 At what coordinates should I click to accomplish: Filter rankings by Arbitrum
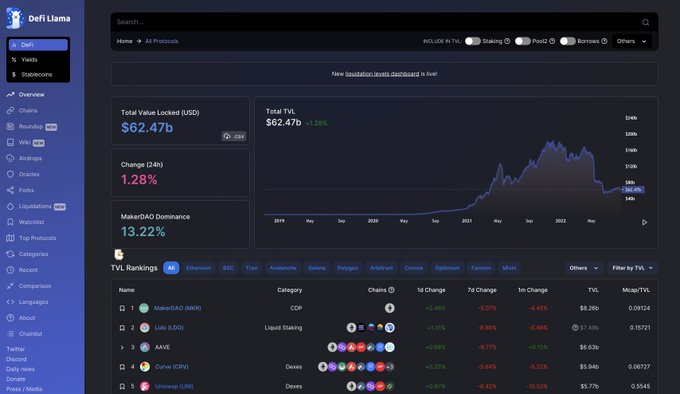[x=381, y=268]
